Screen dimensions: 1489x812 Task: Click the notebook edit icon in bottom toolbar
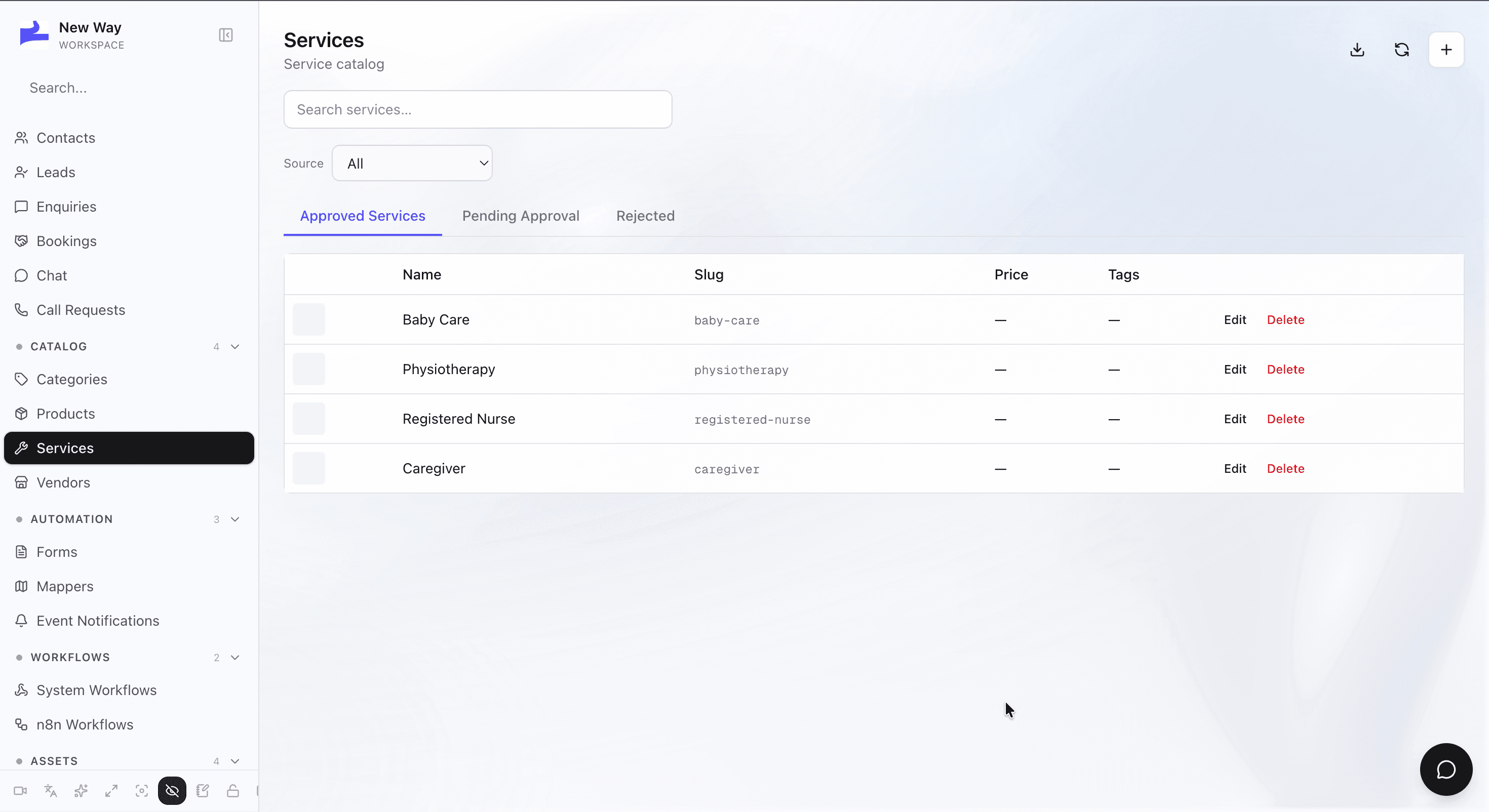[202, 791]
